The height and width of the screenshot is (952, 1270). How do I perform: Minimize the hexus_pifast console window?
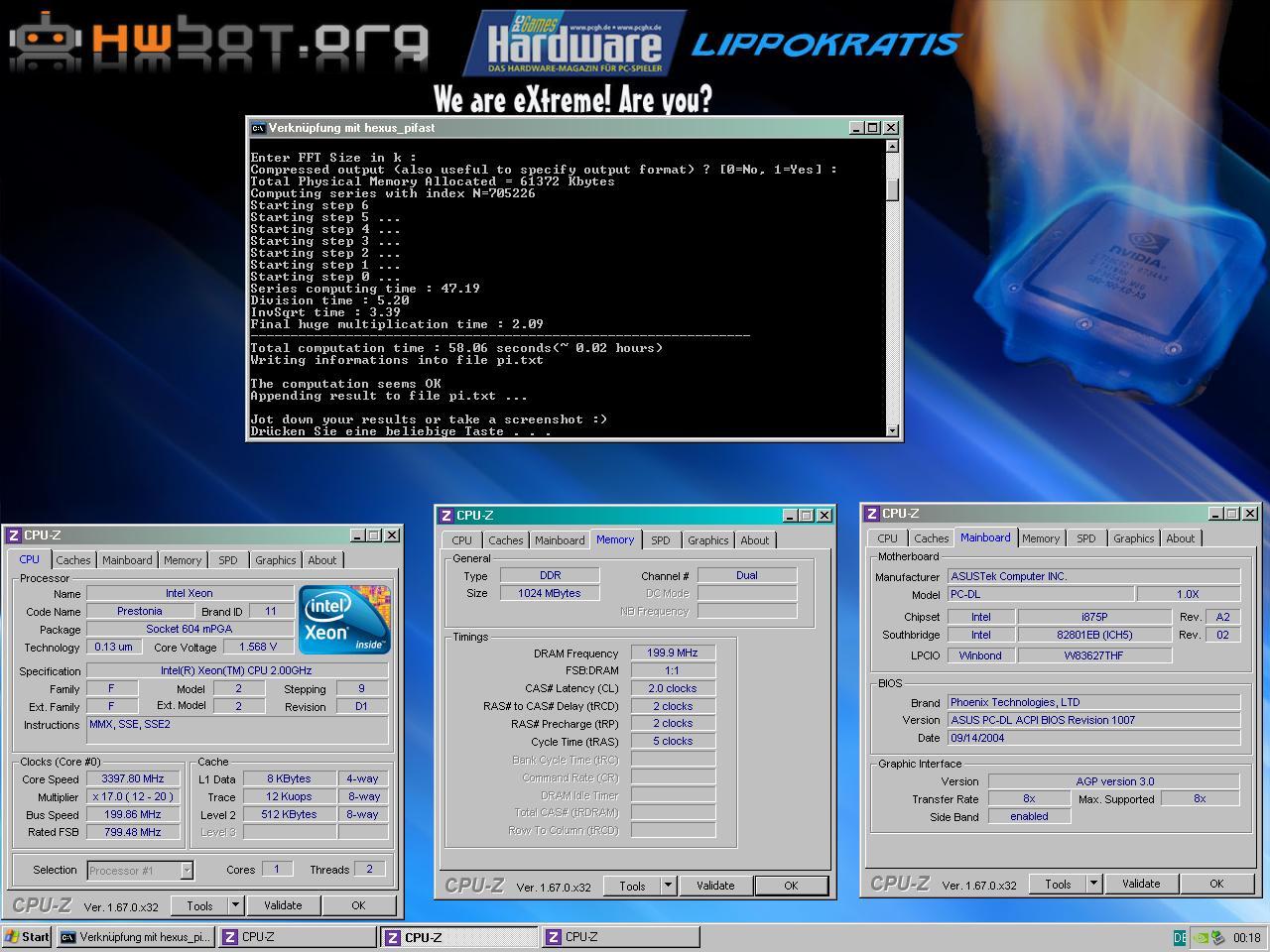point(857,128)
